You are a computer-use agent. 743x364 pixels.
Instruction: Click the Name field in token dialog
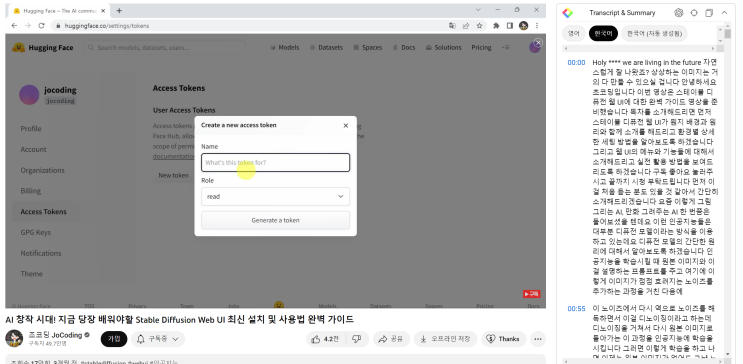pos(275,163)
